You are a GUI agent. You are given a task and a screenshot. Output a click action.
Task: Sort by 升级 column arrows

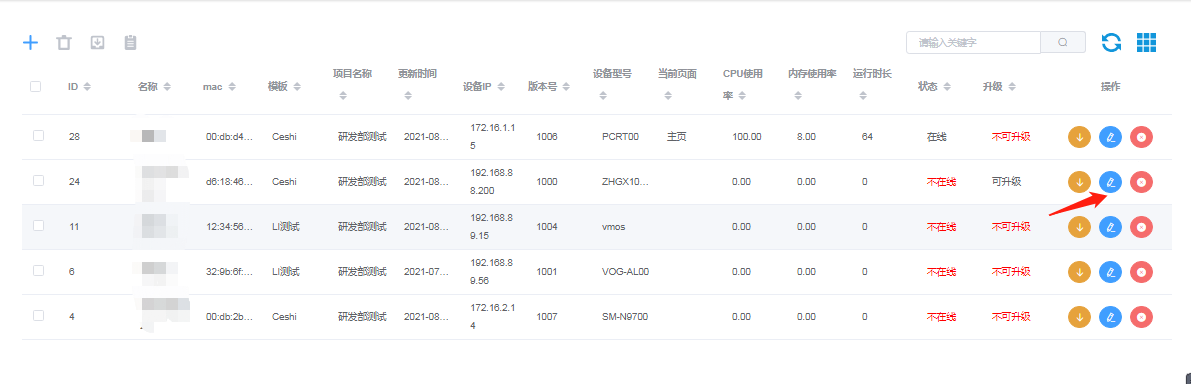tap(1011, 87)
